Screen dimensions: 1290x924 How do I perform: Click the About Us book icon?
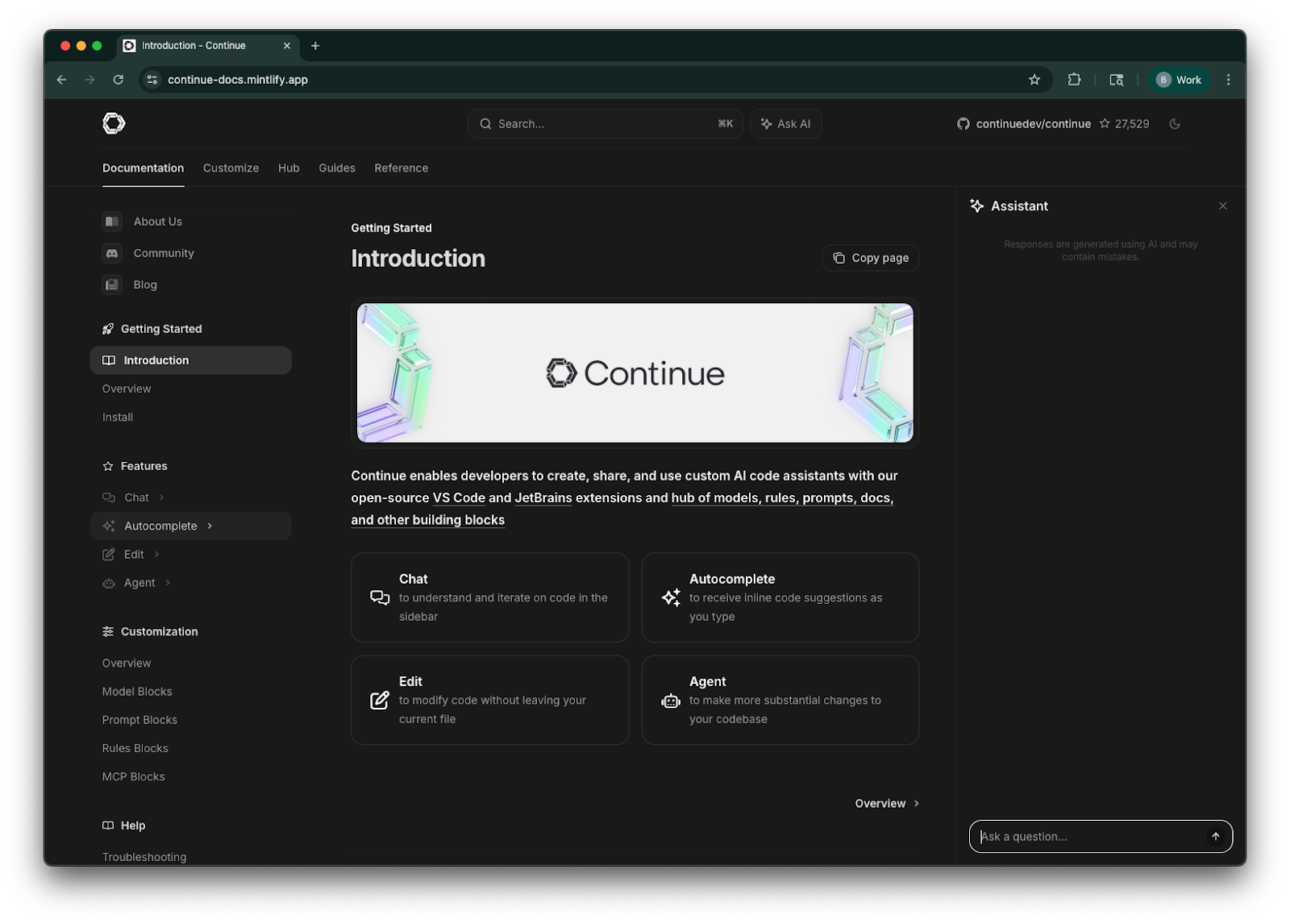[x=112, y=222]
